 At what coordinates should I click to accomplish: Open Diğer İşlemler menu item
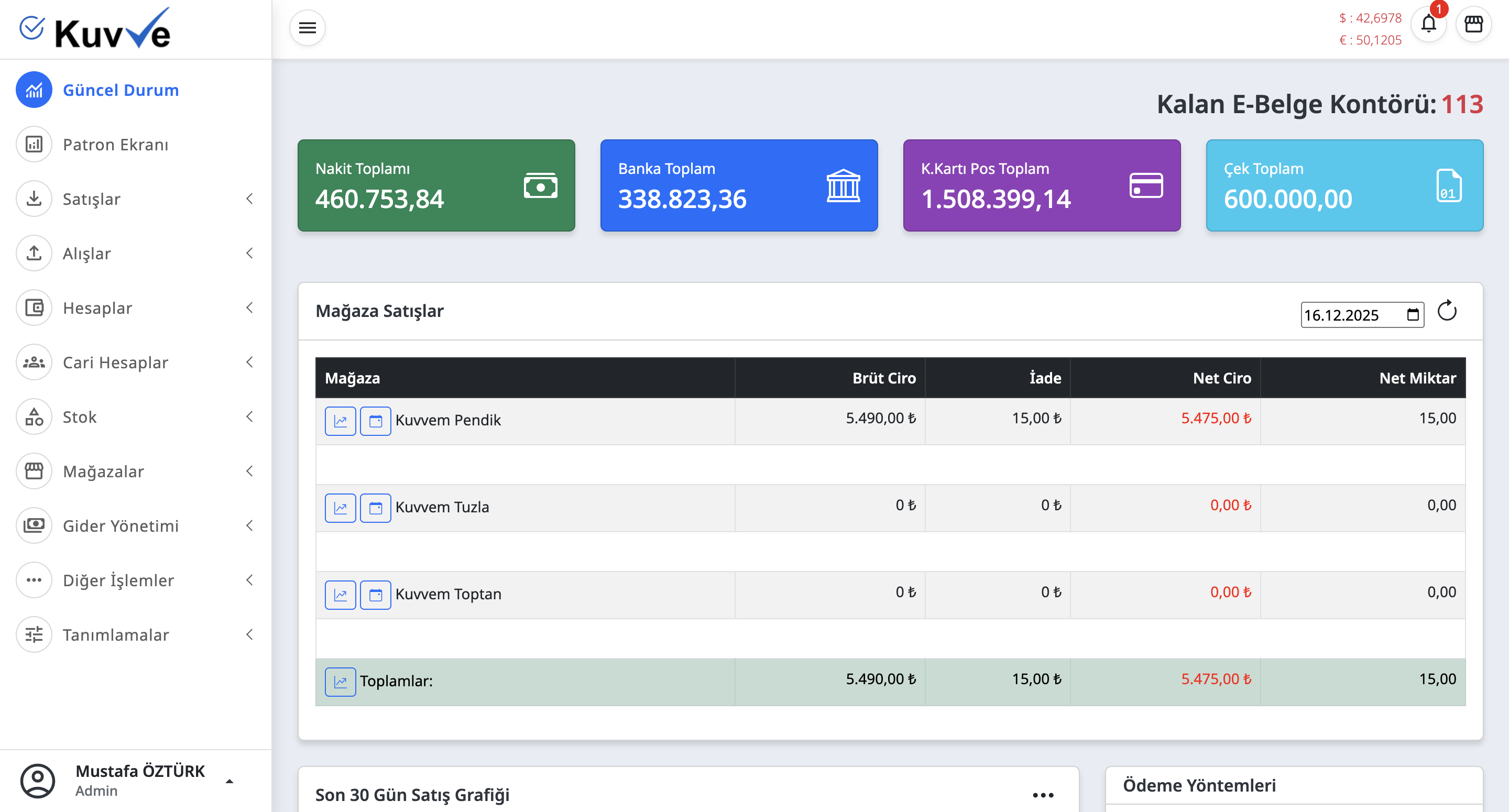click(x=118, y=580)
